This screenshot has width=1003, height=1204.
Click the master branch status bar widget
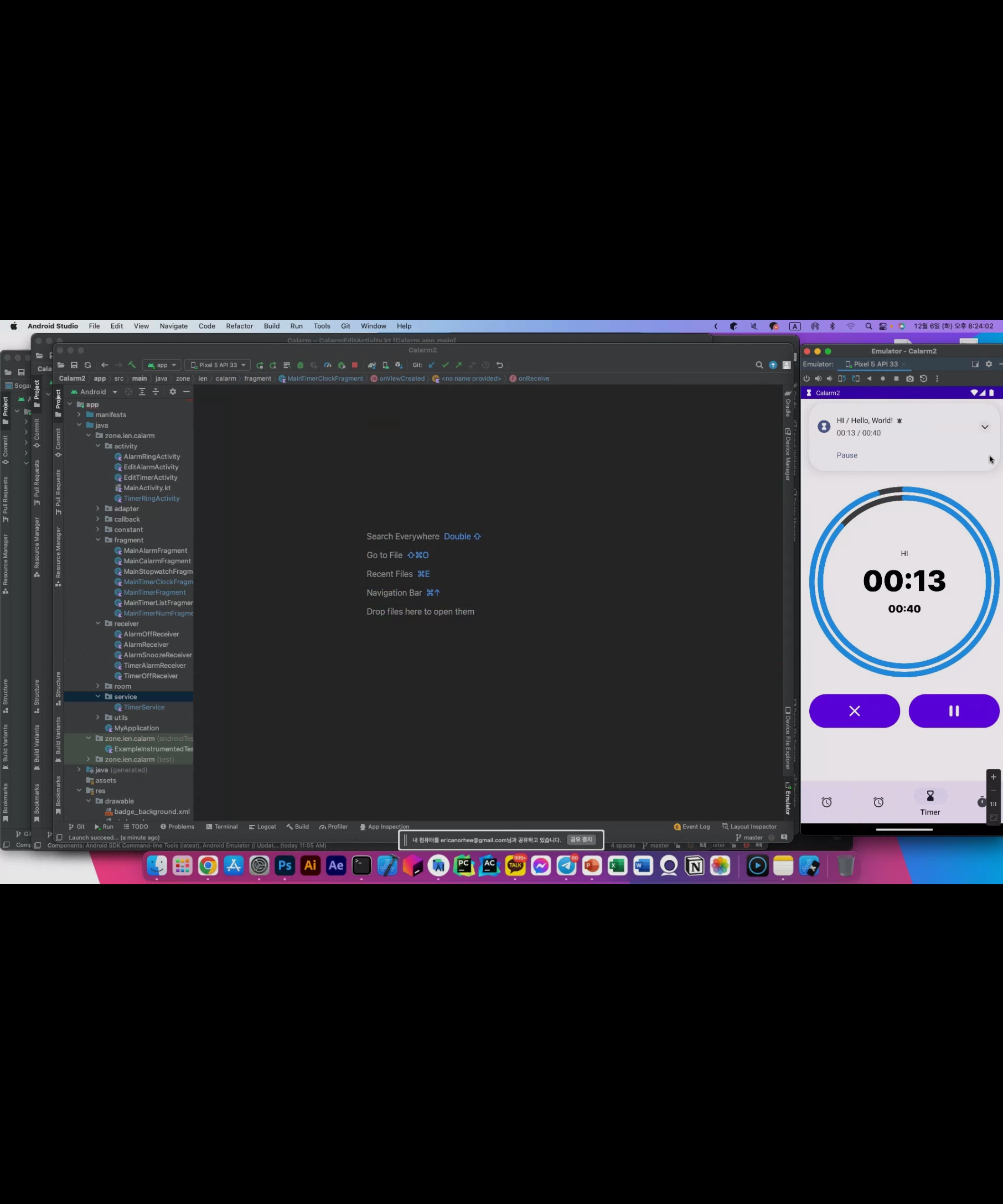[749, 838]
